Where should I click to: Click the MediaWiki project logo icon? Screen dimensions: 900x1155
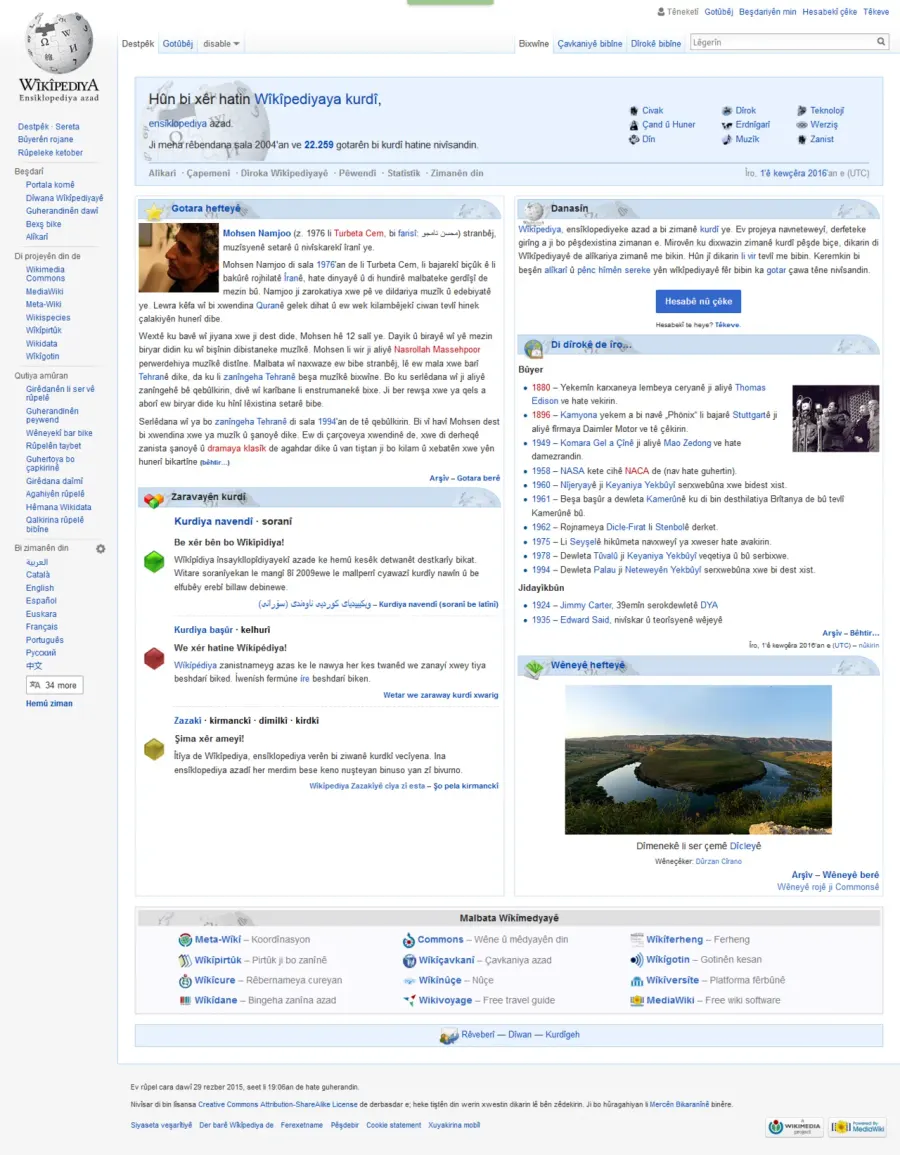coord(637,1000)
